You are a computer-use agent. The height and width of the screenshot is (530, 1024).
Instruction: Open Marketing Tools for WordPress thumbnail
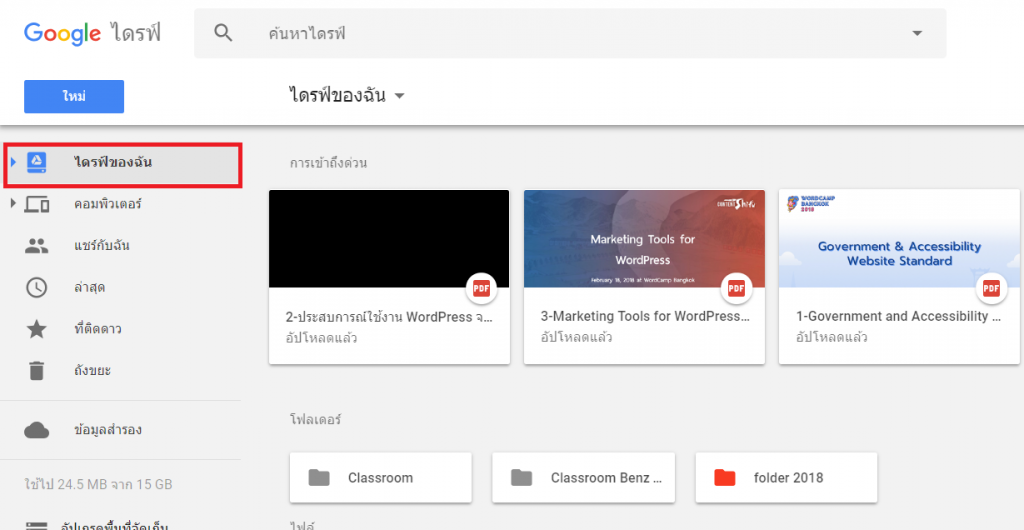tap(644, 239)
